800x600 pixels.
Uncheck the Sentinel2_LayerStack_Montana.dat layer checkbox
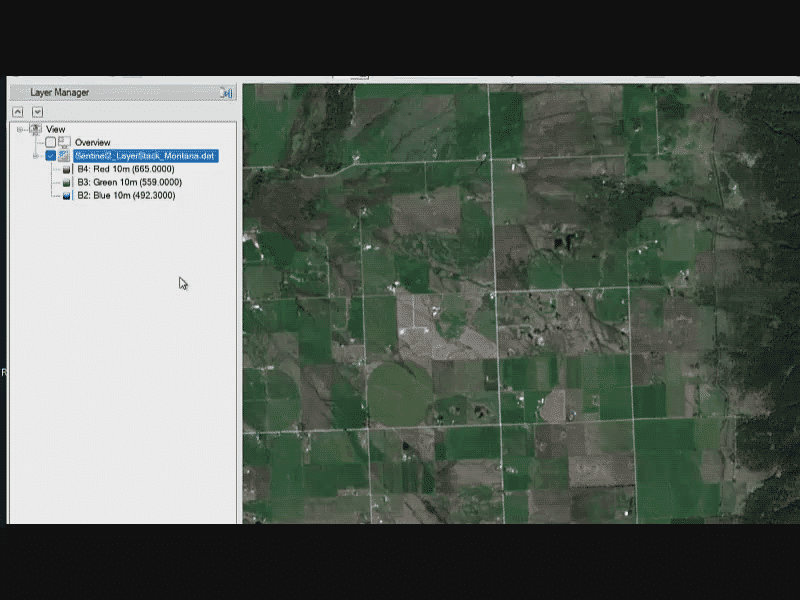pyautogui.click(x=50, y=156)
